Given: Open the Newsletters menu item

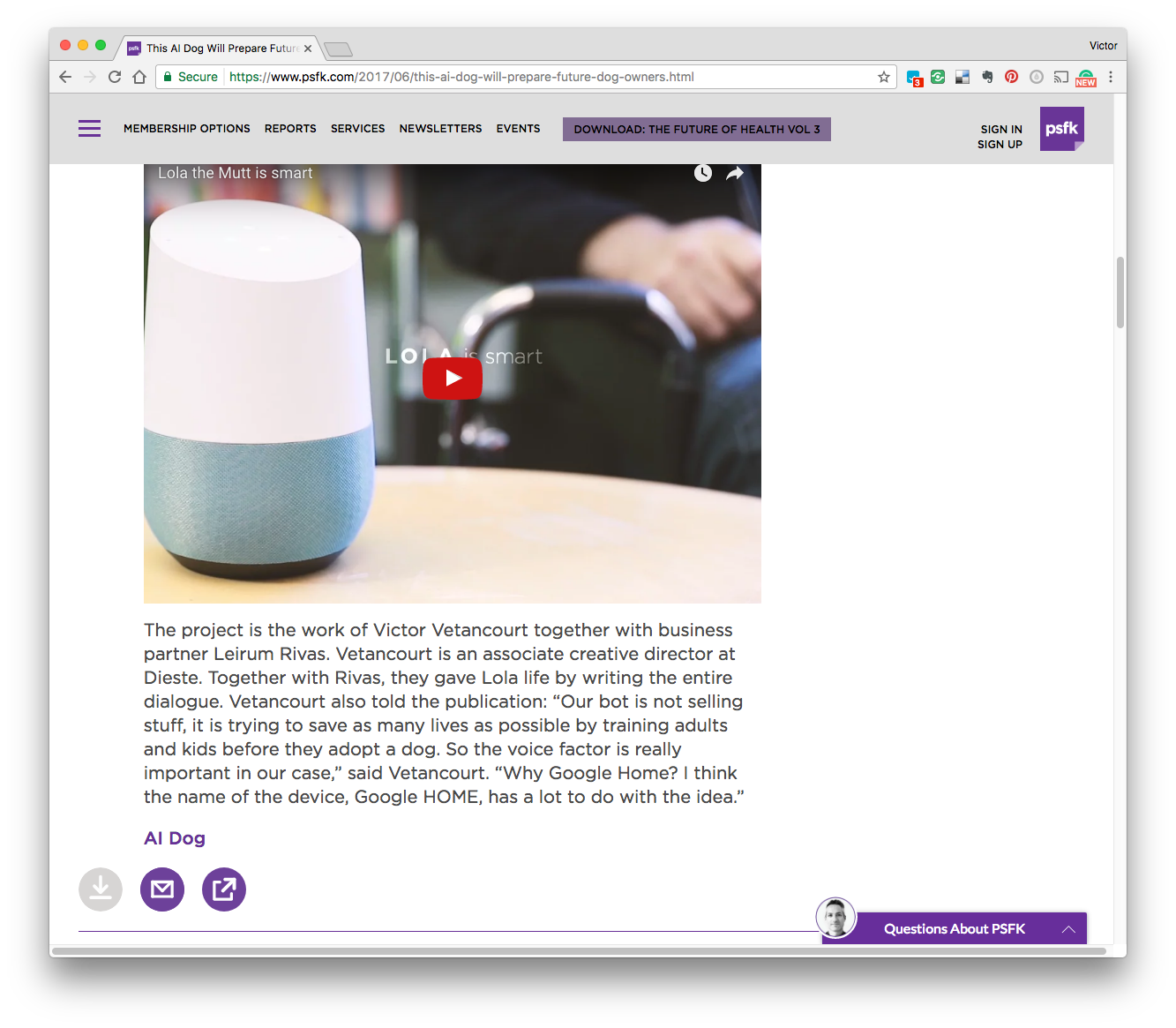Looking at the screenshot, I should click(440, 129).
